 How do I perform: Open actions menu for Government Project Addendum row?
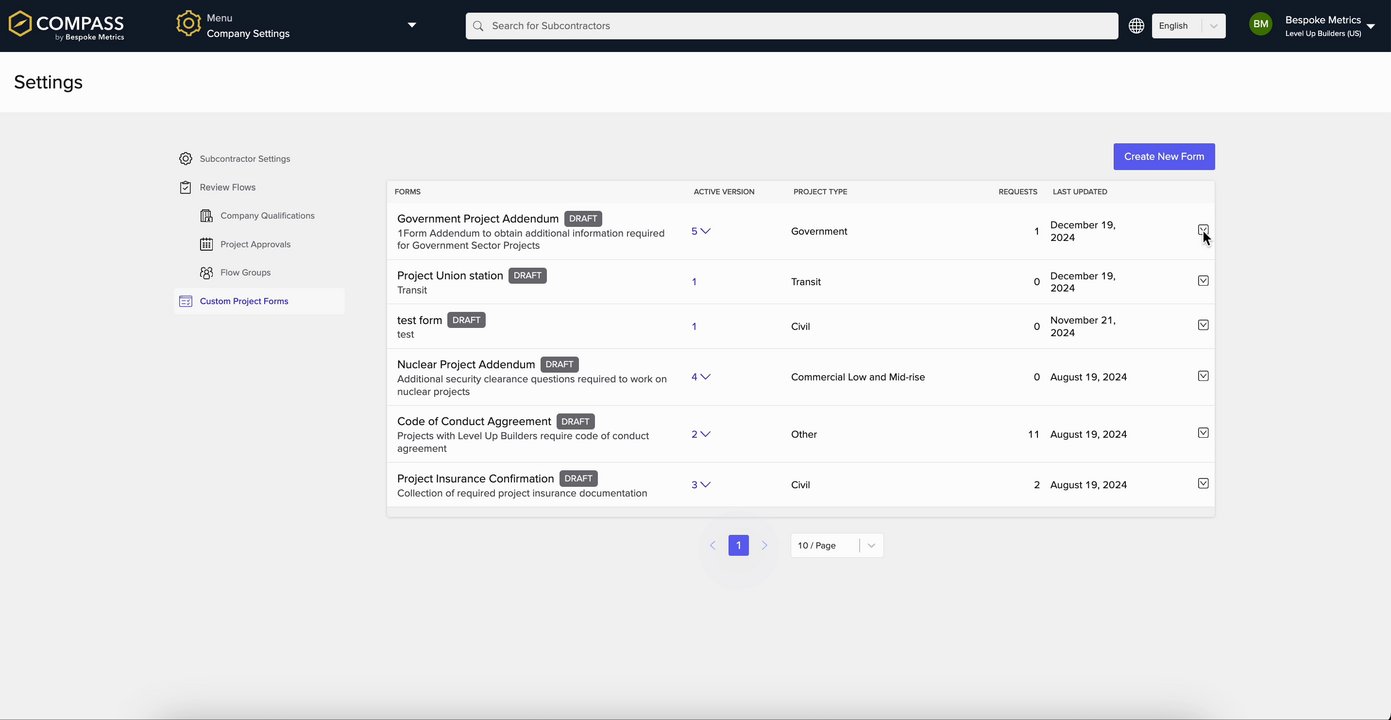click(1203, 230)
